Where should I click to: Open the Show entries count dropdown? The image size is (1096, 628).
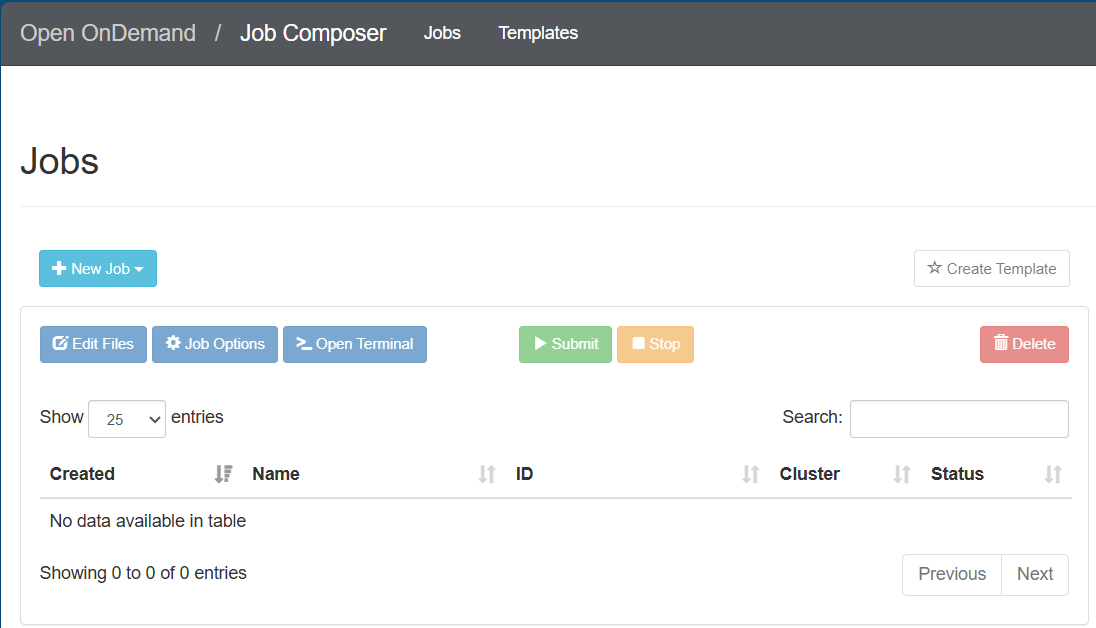pos(127,419)
